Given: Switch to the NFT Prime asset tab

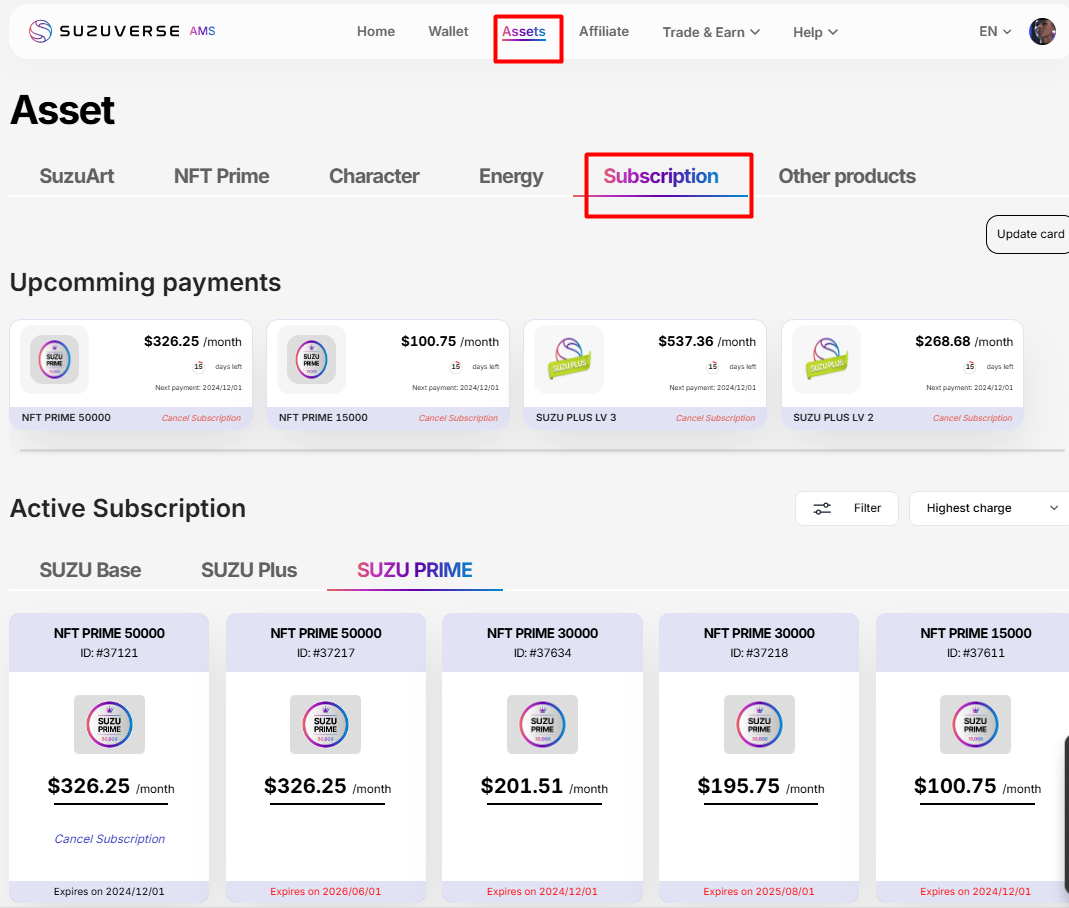Looking at the screenshot, I should (x=221, y=176).
